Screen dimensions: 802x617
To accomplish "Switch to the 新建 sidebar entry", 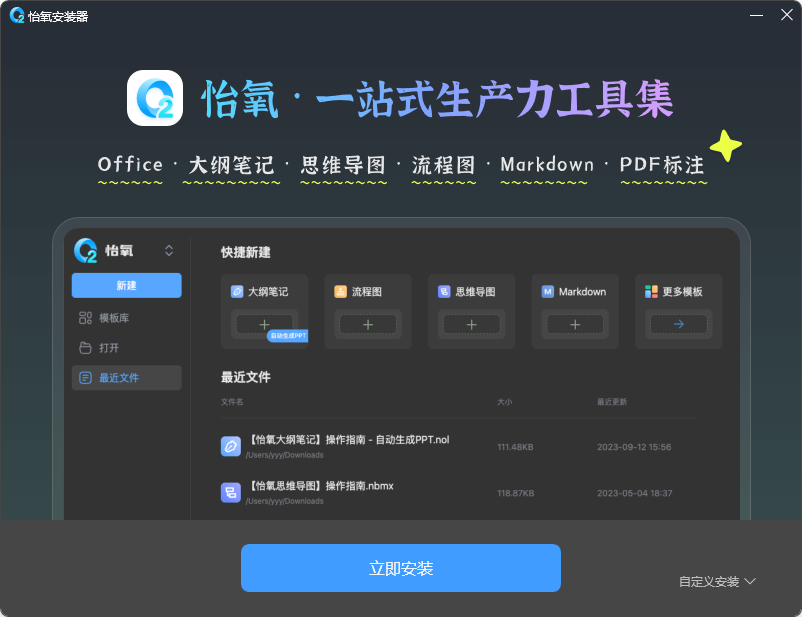I will (126, 285).
